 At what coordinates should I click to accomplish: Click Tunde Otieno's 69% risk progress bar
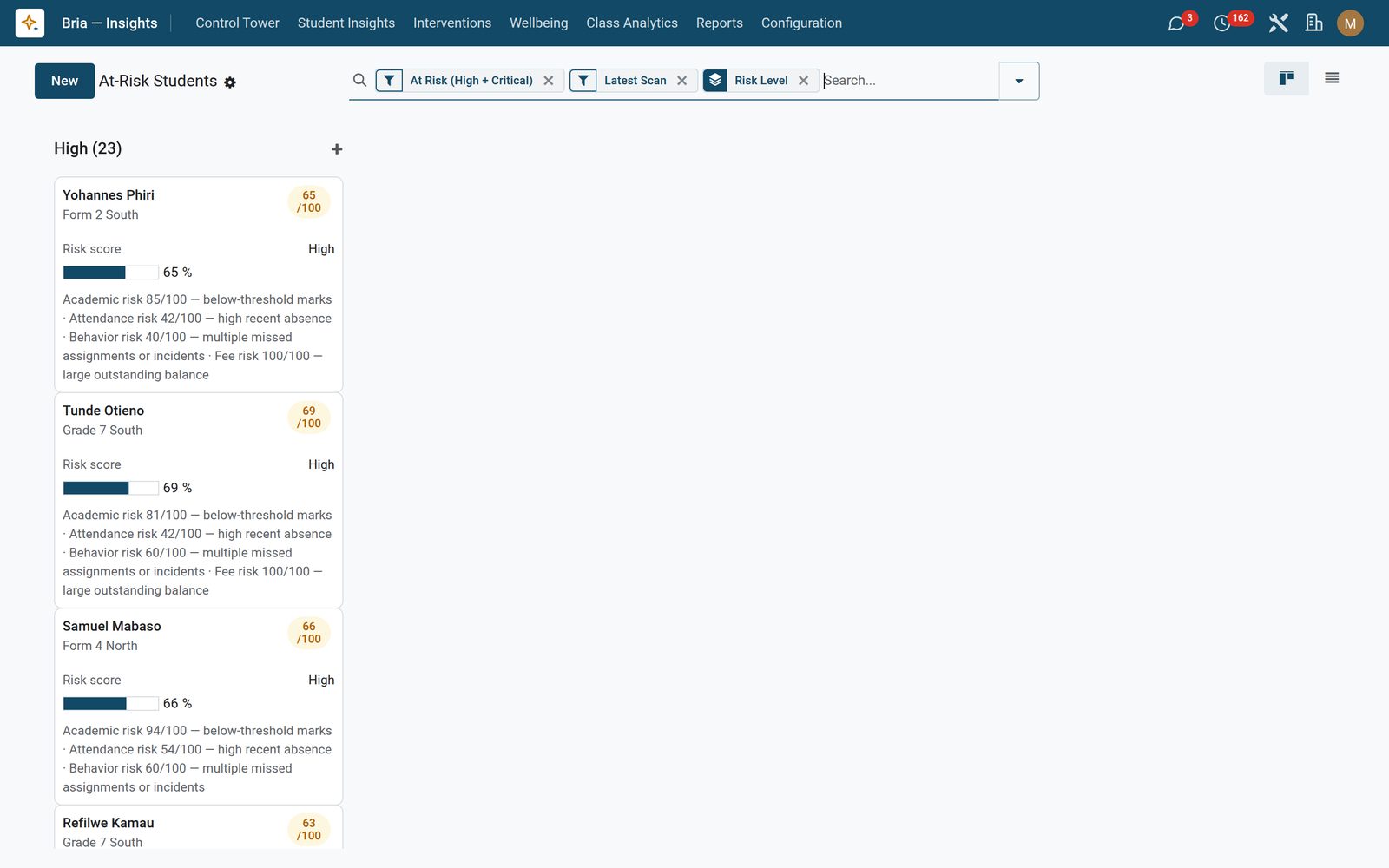tap(111, 488)
